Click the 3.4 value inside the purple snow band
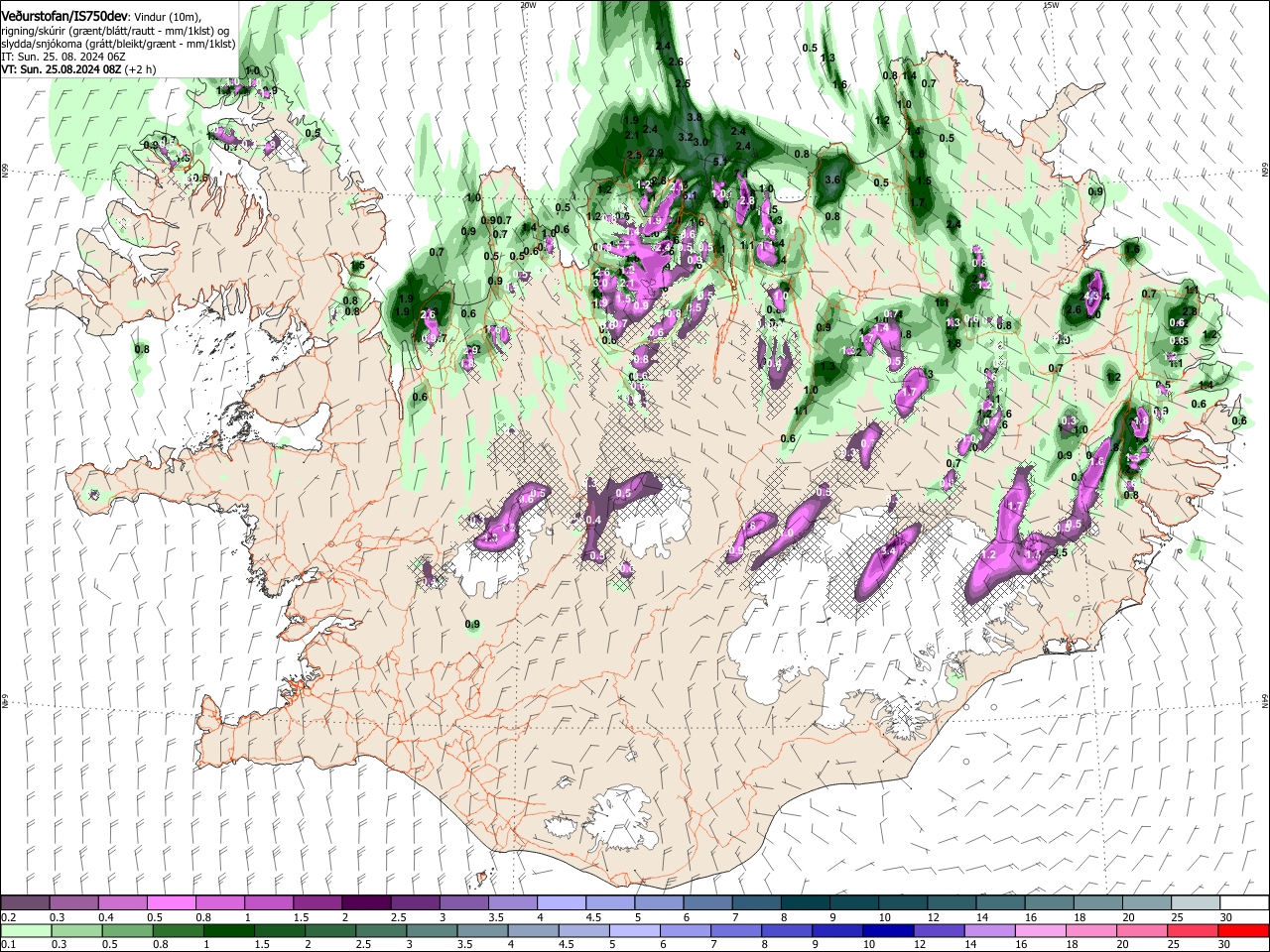 point(889,550)
